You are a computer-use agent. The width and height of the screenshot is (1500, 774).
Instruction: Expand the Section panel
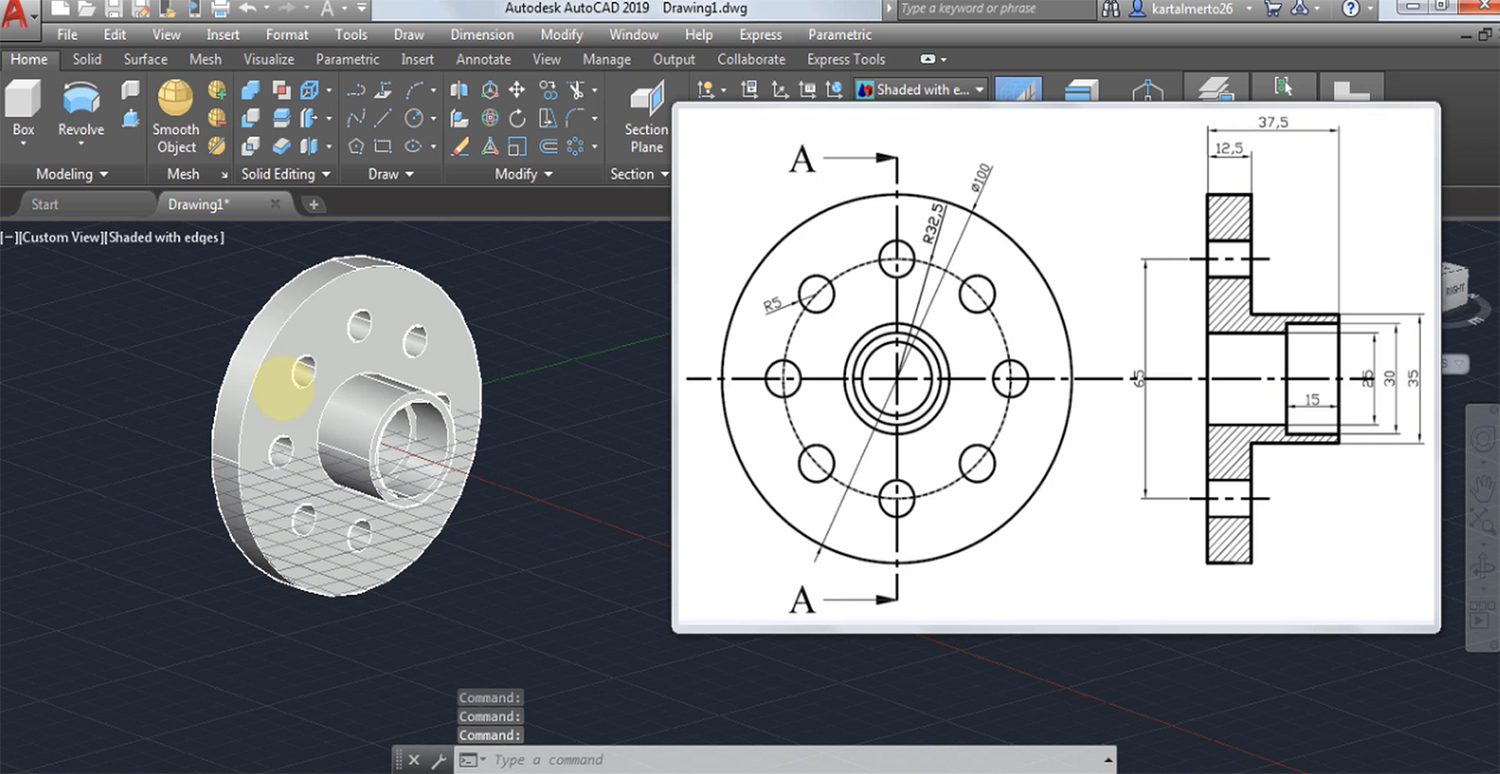point(639,174)
